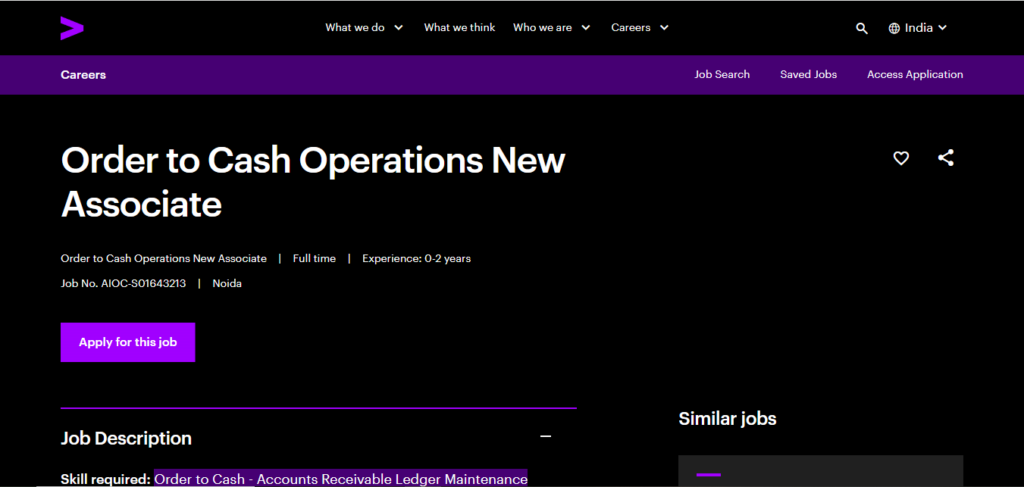Click the Full time text
1024x487 pixels.
click(314, 259)
